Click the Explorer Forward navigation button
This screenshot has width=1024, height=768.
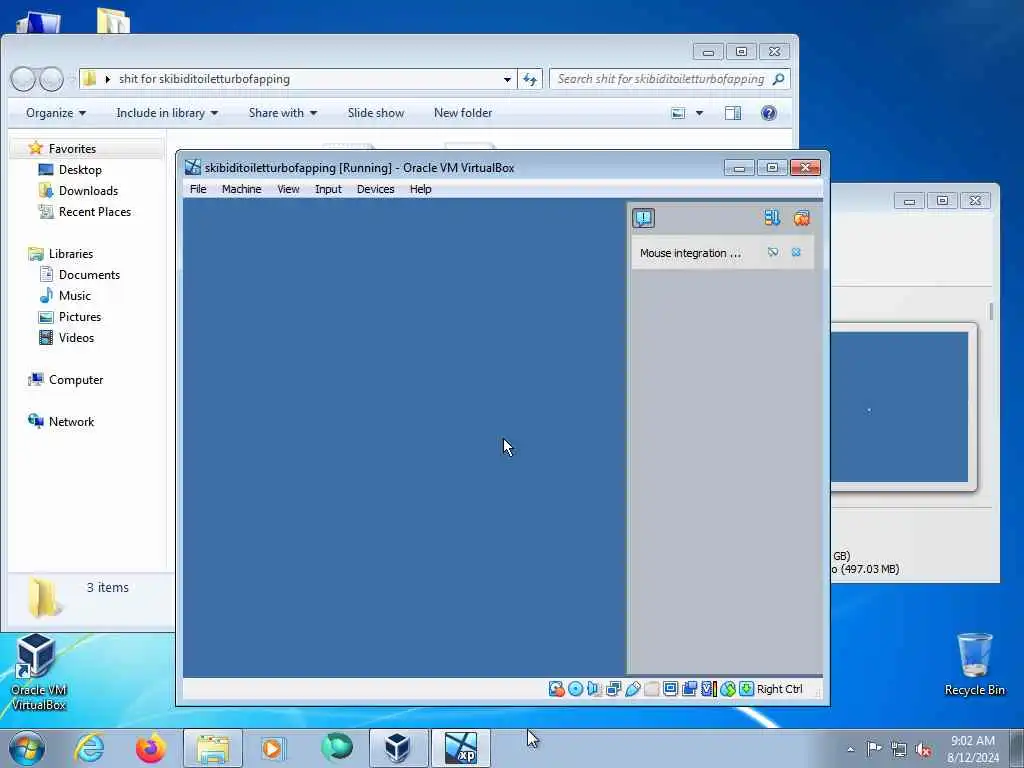click(51, 79)
